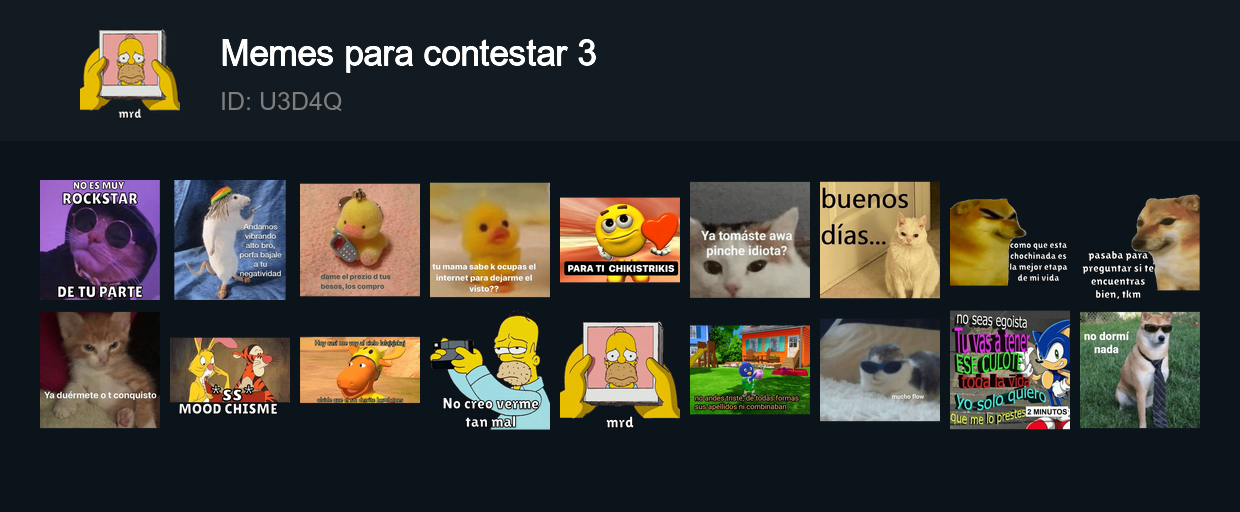Open the 'Ya tomáste awa' cat sticker
This screenshot has width=1240, height=512.
pyautogui.click(x=750, y=240)
